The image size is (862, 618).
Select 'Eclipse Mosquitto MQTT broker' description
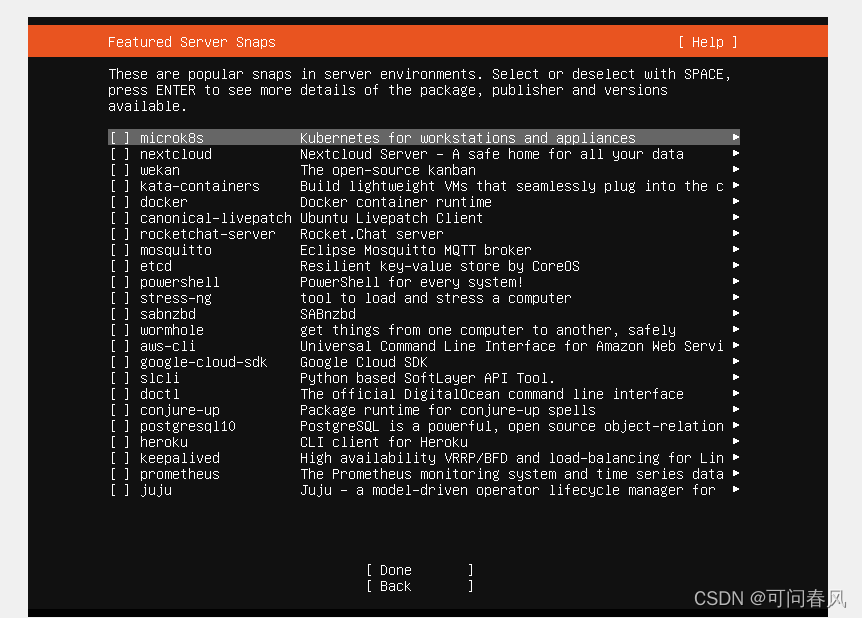(x=416, y=250)
